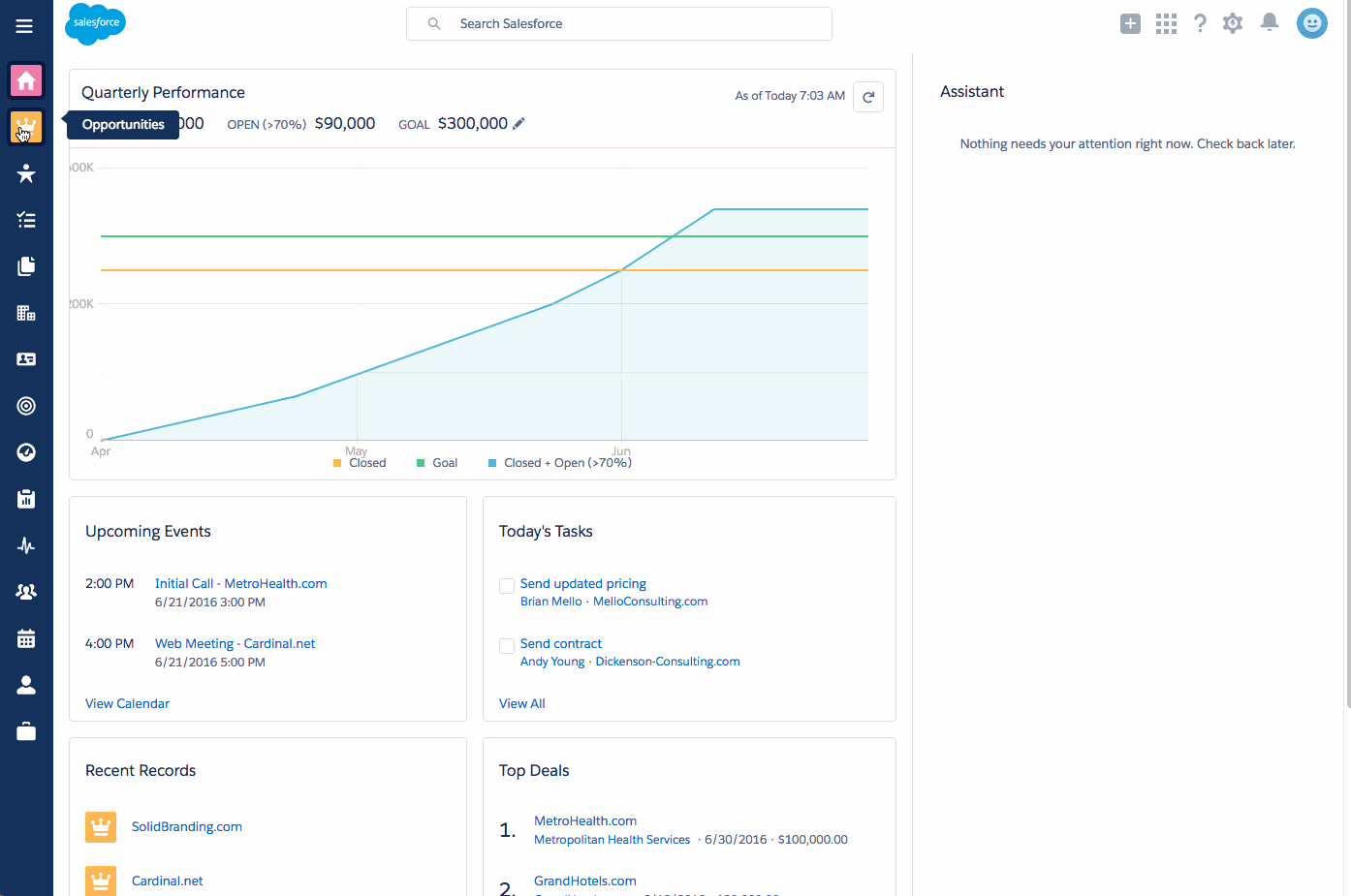Open MetroHealth.com top deal

(585, 820)
